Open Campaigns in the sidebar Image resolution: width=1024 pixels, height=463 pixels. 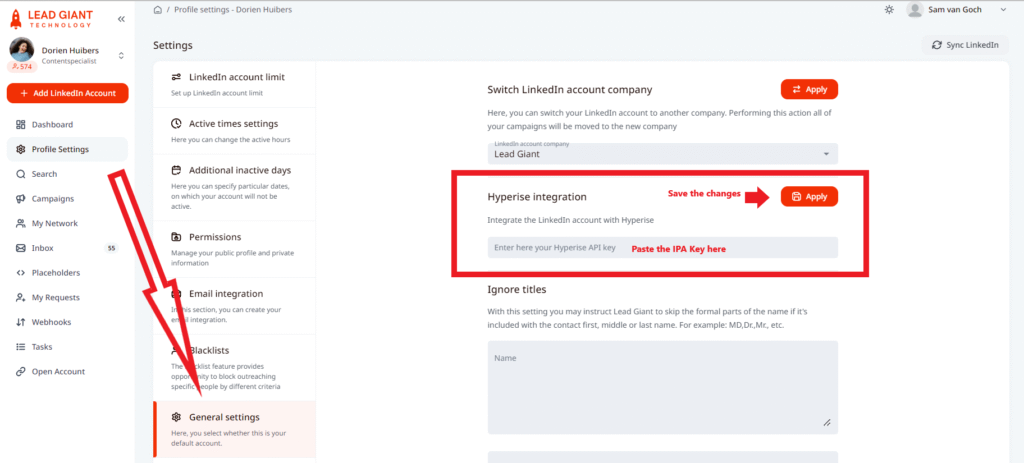point(52,199)
